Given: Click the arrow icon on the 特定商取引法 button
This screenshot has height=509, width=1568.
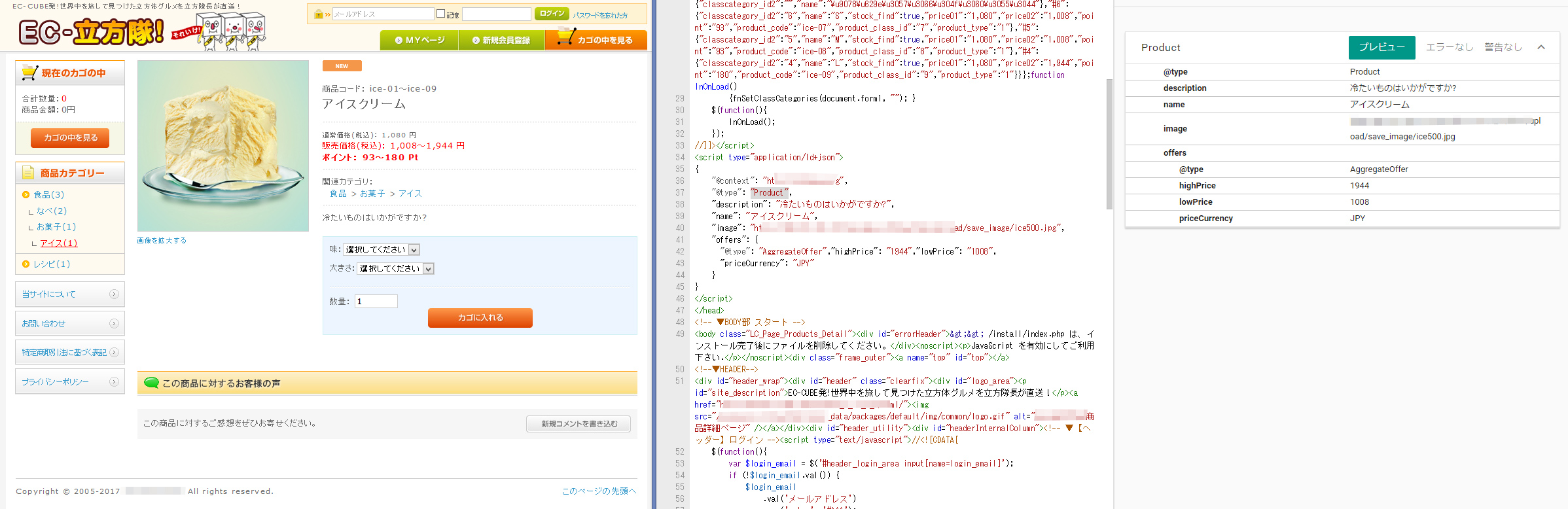Looking at the screenshot, I should point(114,352).
